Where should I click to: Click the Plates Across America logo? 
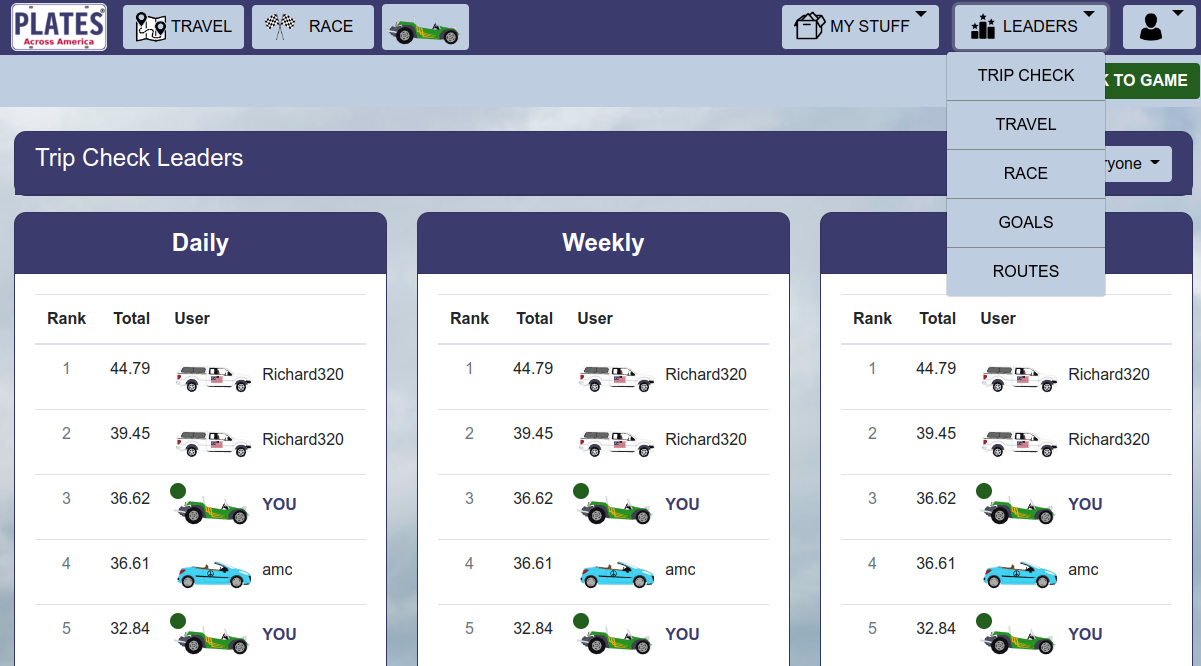(x=59, y=27)
